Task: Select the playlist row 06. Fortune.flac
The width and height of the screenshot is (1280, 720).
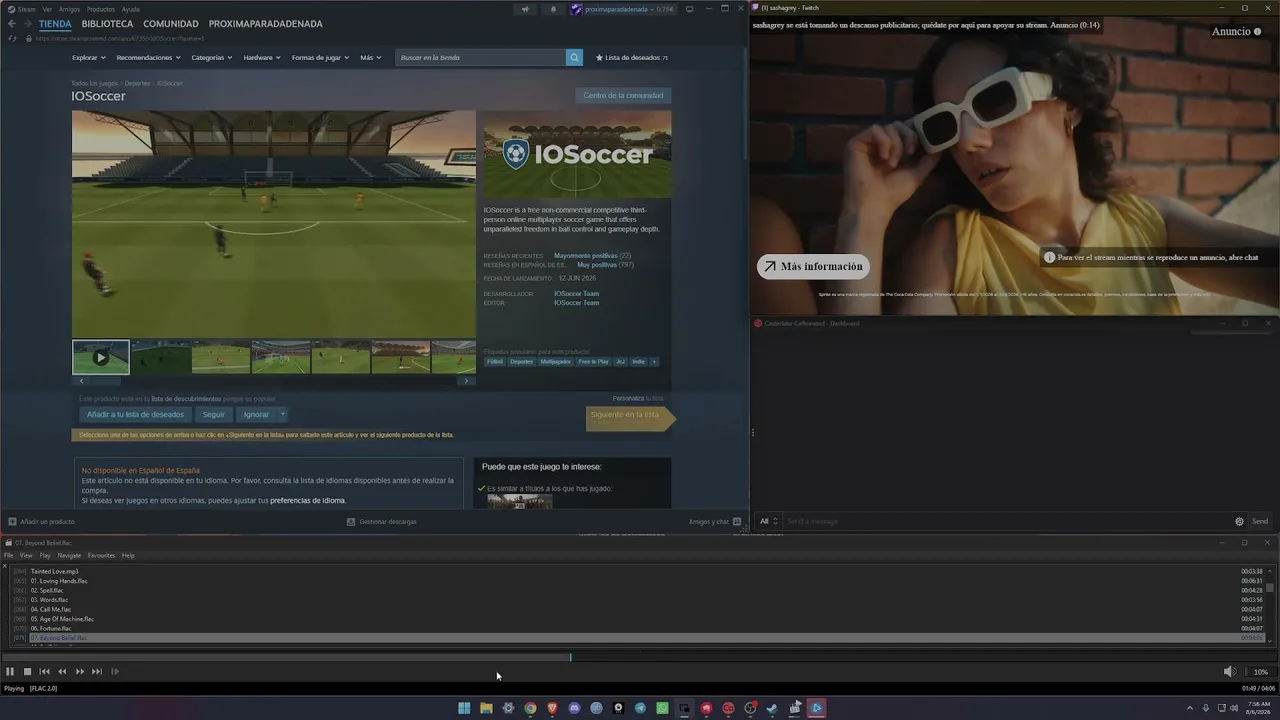Action: [x=638, y=628]
